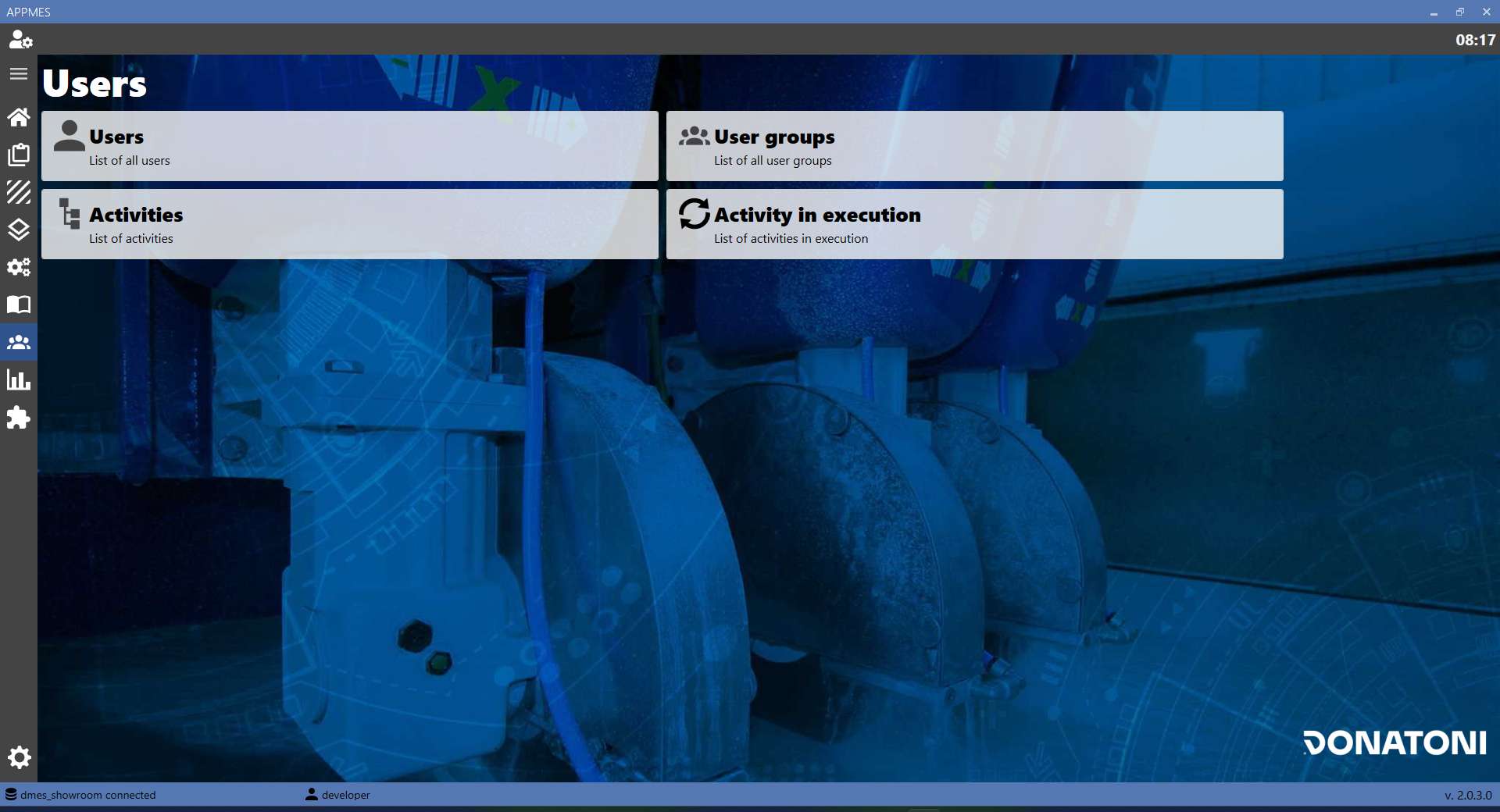The image size is (1500, 812).
Task: Go to Home via the sidebar house icon
Action: 19,117
